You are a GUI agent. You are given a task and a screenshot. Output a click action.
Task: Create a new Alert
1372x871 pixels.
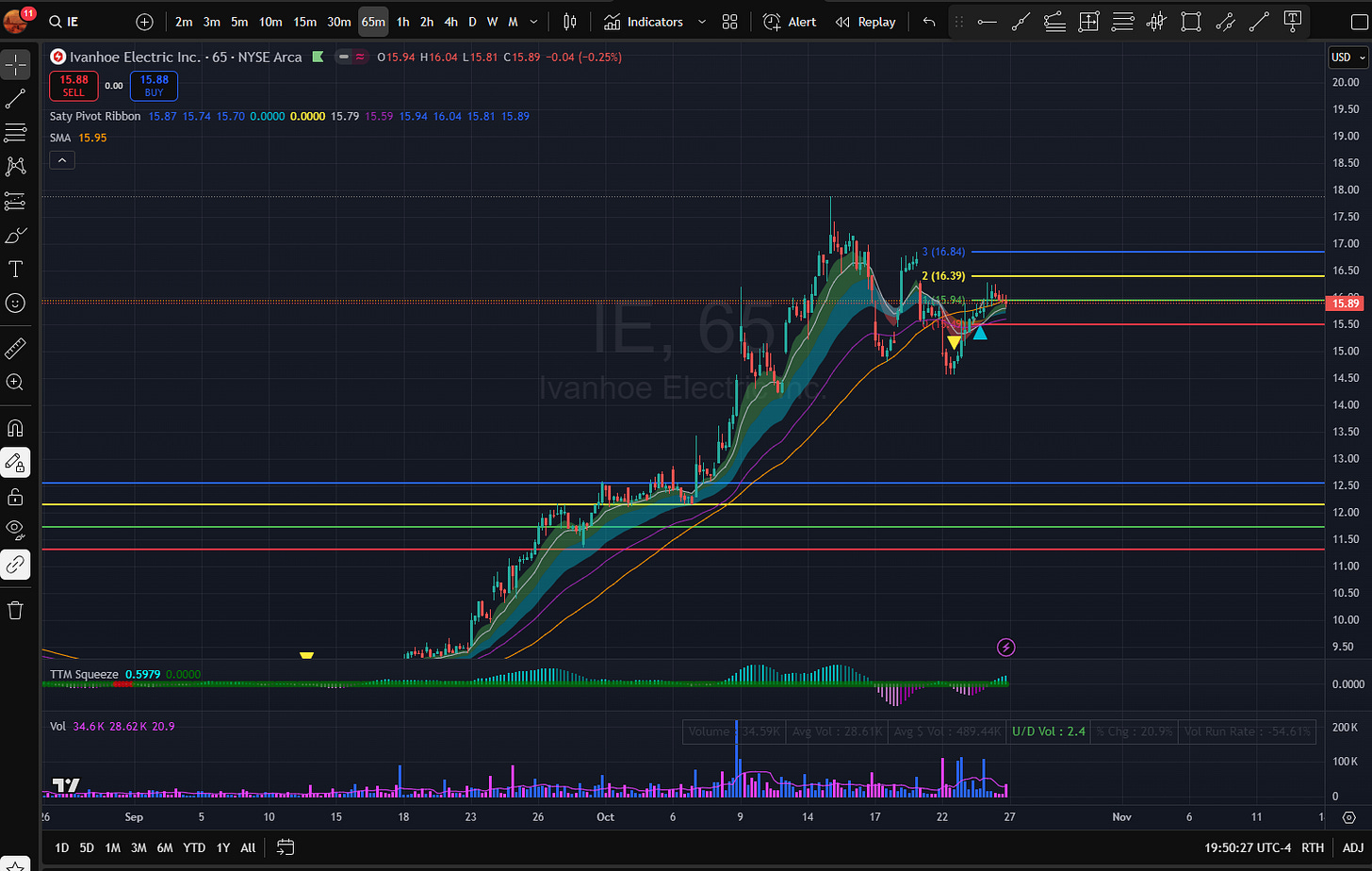790,22
